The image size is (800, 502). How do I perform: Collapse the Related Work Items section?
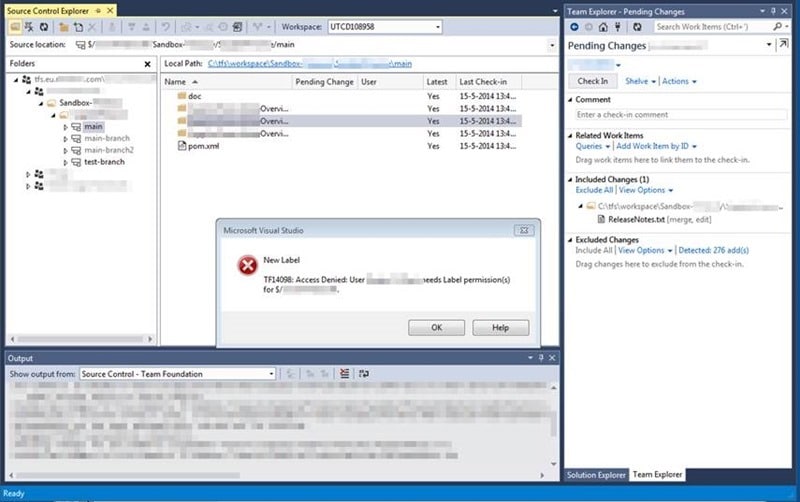(x=570, y=136)
